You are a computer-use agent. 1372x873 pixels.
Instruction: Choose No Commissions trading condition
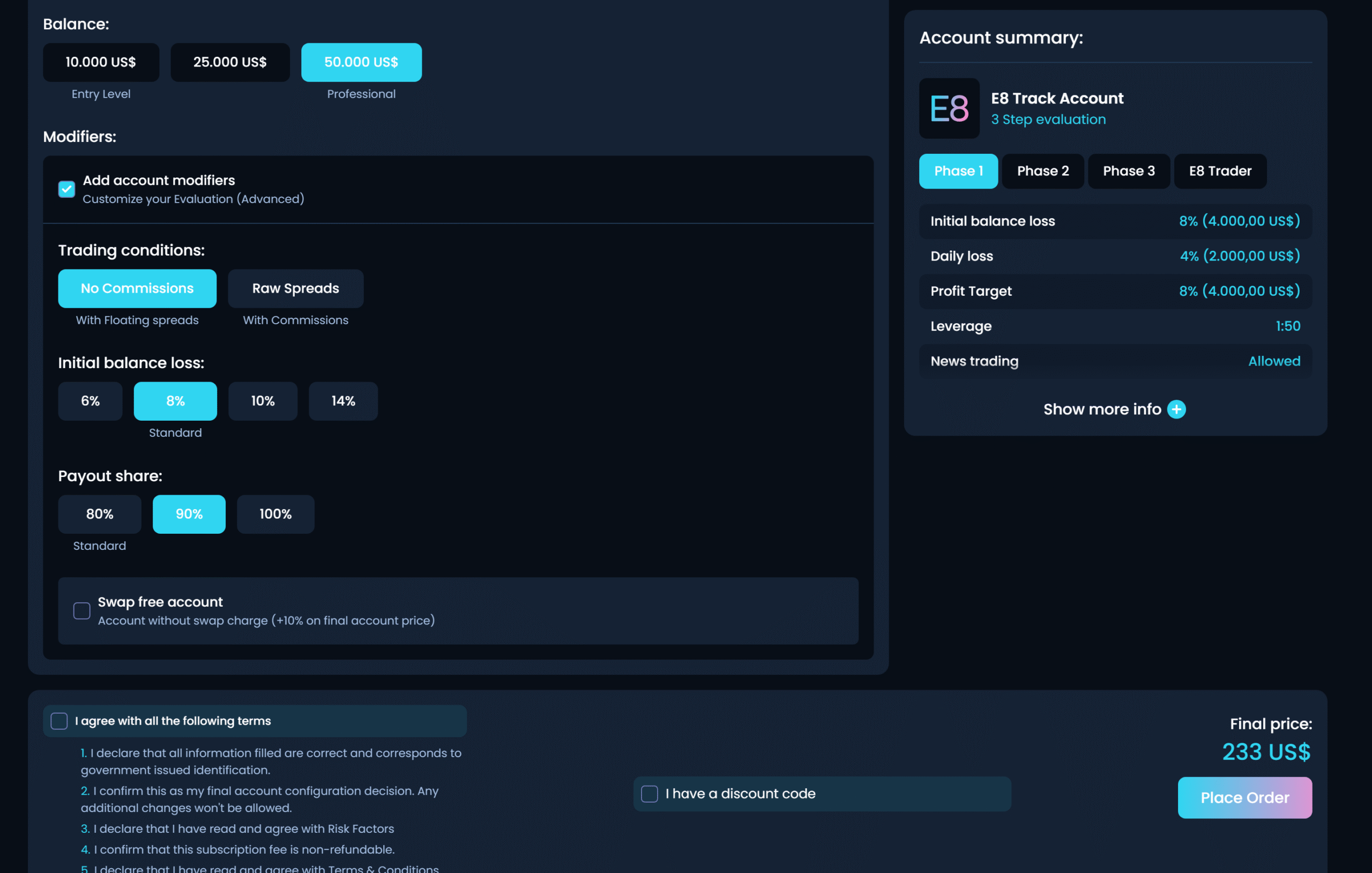137,288
